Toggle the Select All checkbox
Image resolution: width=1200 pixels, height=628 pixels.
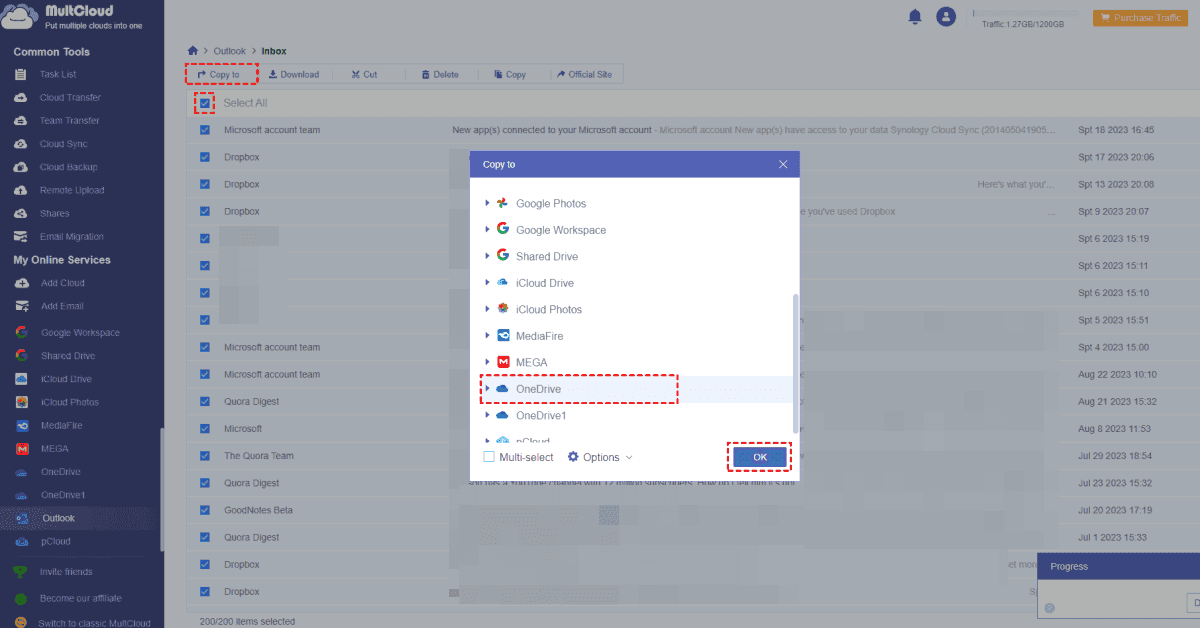(205, 103)
